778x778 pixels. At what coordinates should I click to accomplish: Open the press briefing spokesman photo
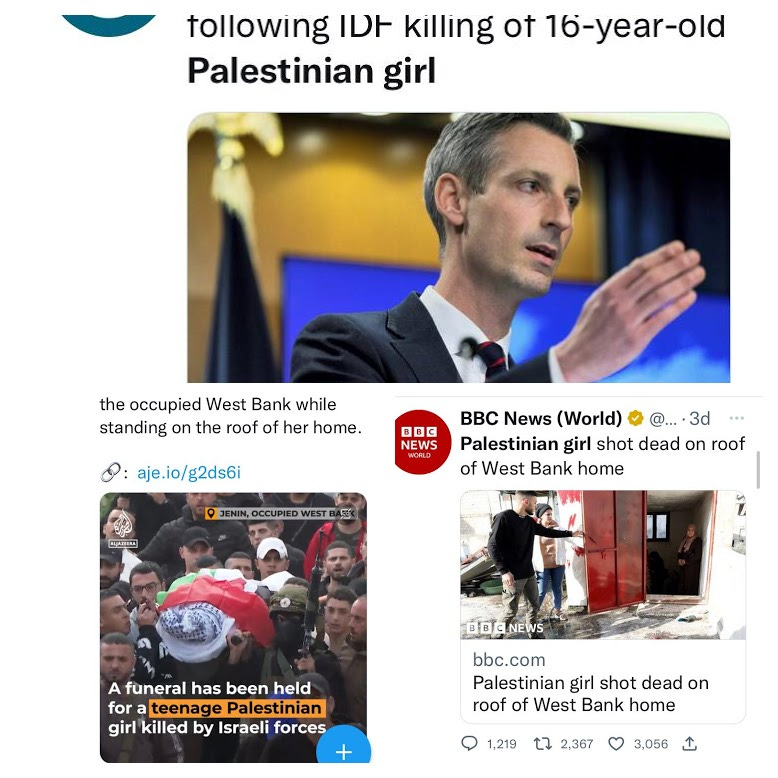coord(458,248)
